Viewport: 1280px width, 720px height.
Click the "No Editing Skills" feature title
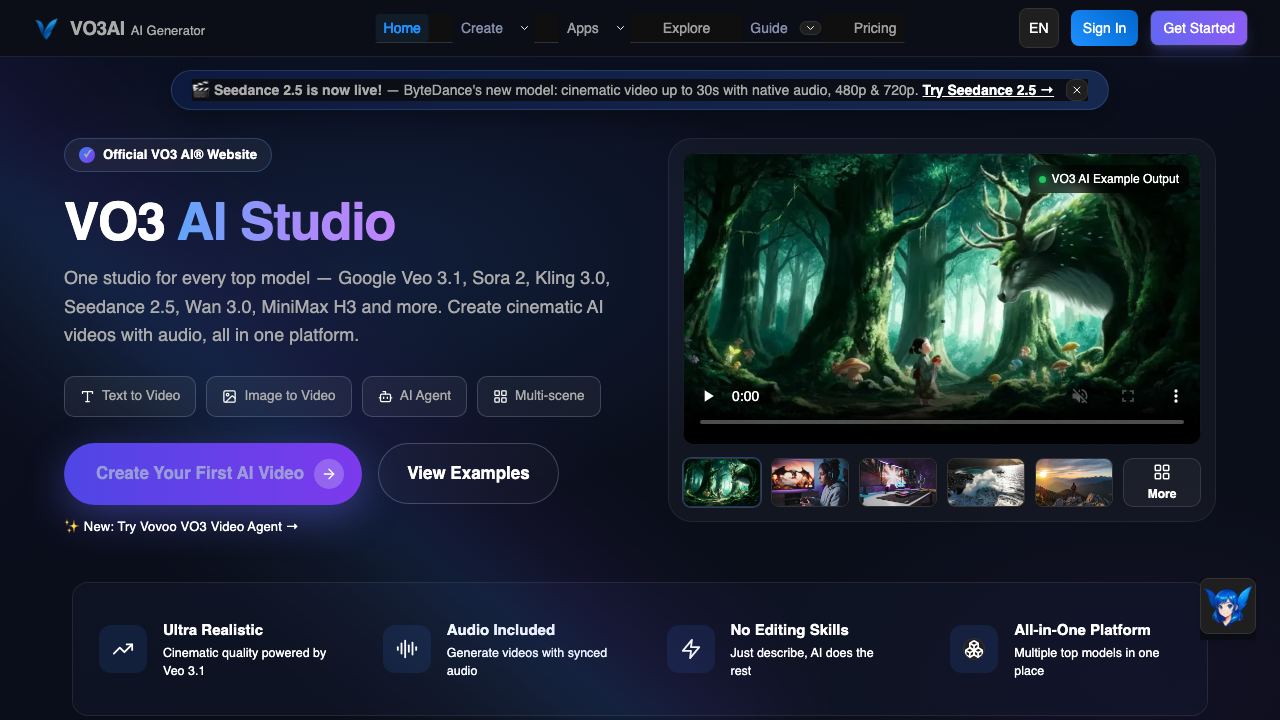pyautogui.click(x=790, y=630)
